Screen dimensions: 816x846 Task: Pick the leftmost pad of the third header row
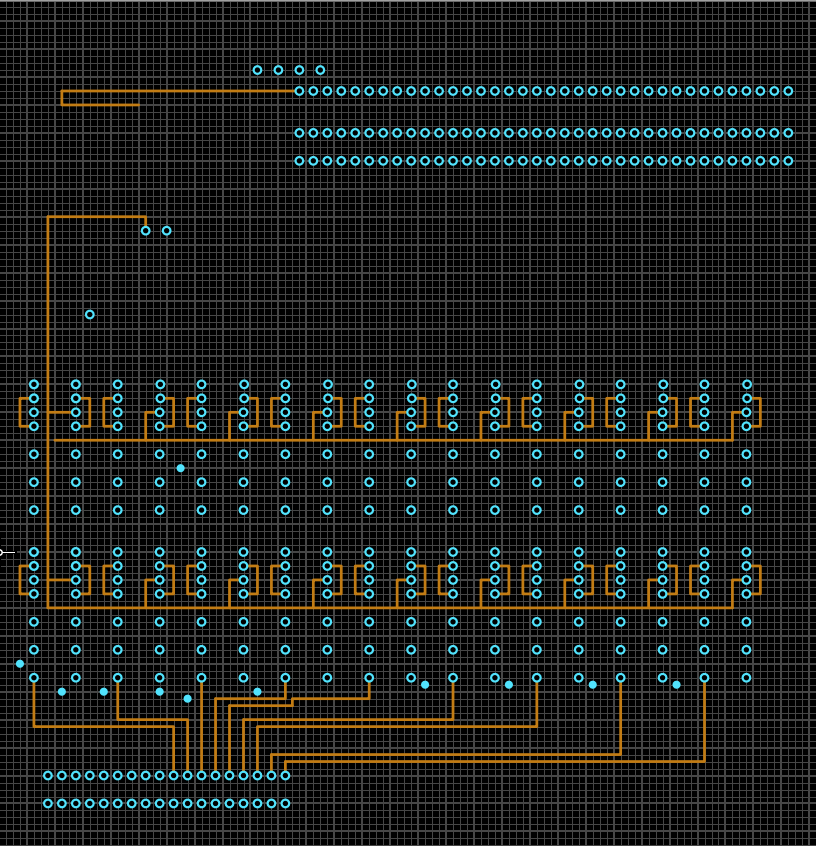pyautogui.click(x=299, y=161)
